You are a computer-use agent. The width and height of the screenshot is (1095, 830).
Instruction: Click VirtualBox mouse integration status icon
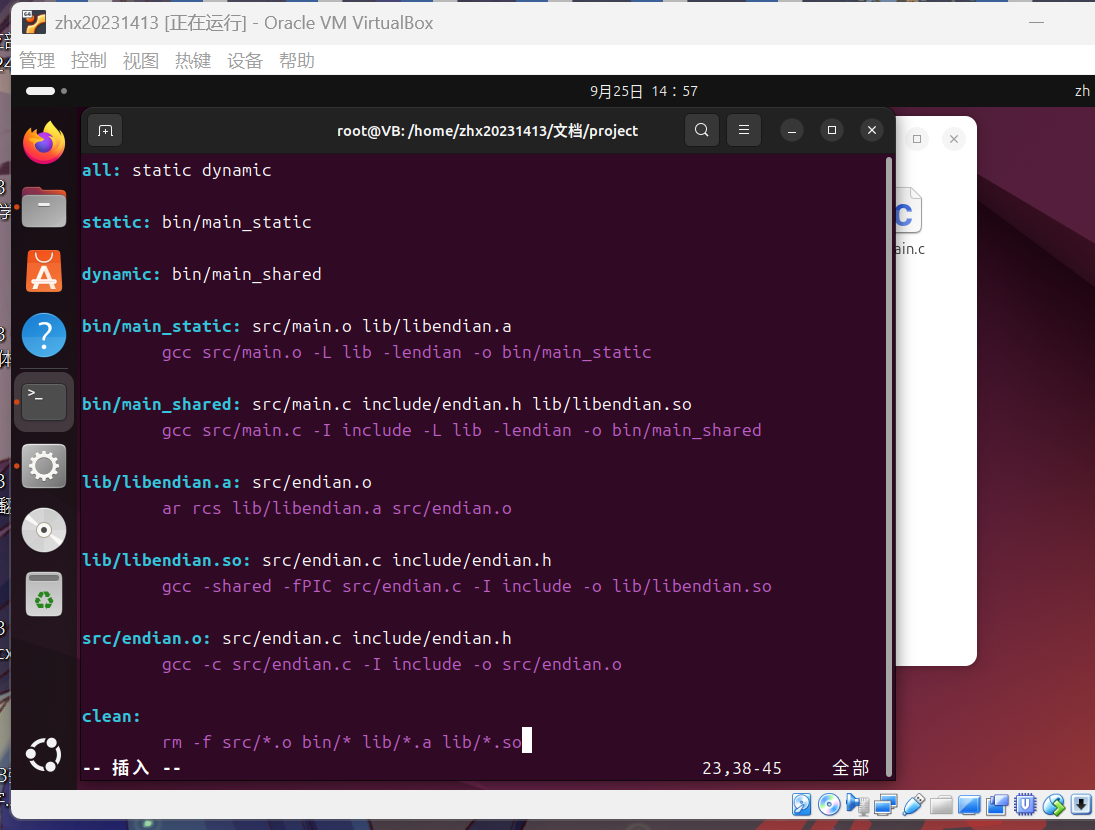click(x=1053, y=805)
